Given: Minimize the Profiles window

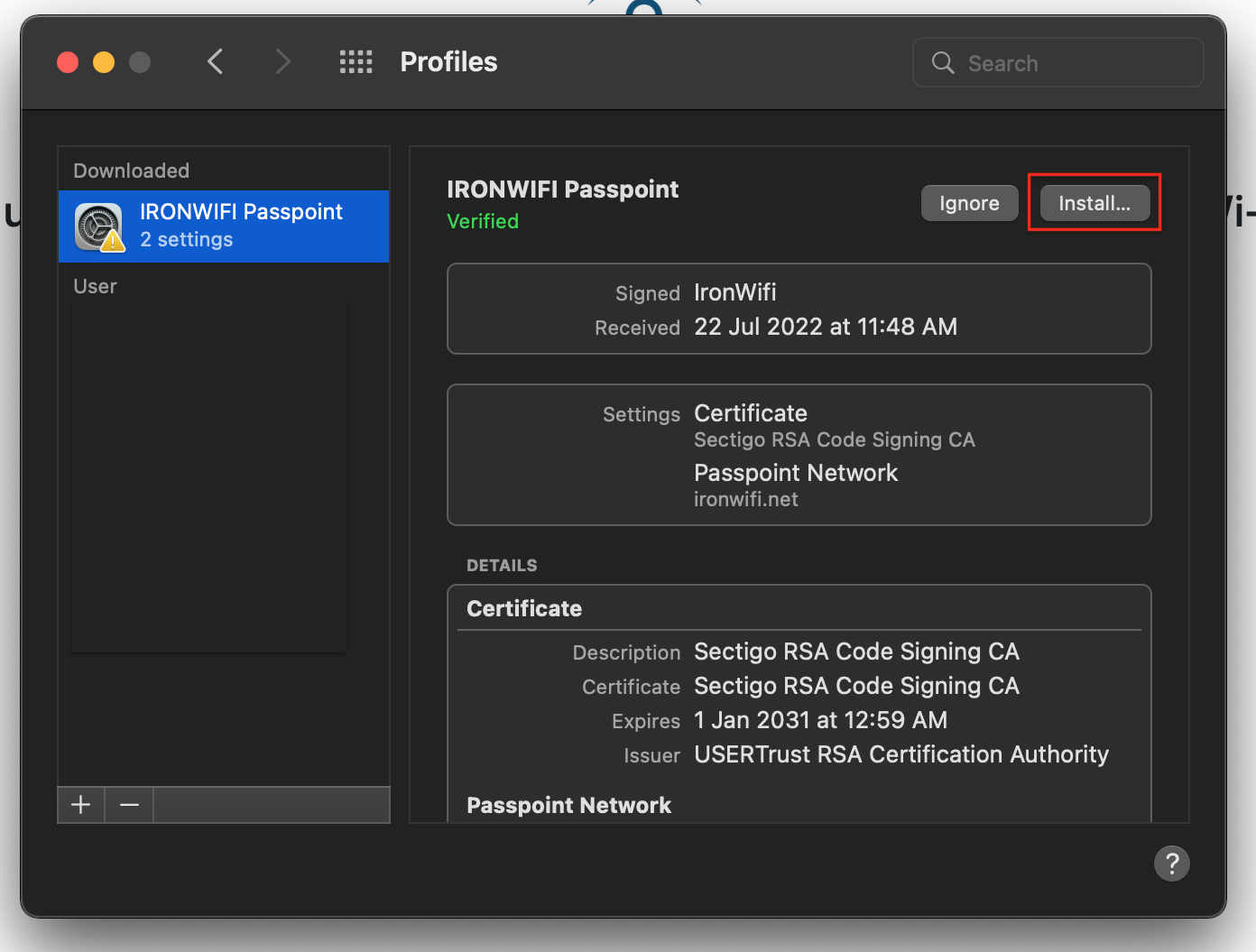Looking at the screenshot, I should coord(104,62).
